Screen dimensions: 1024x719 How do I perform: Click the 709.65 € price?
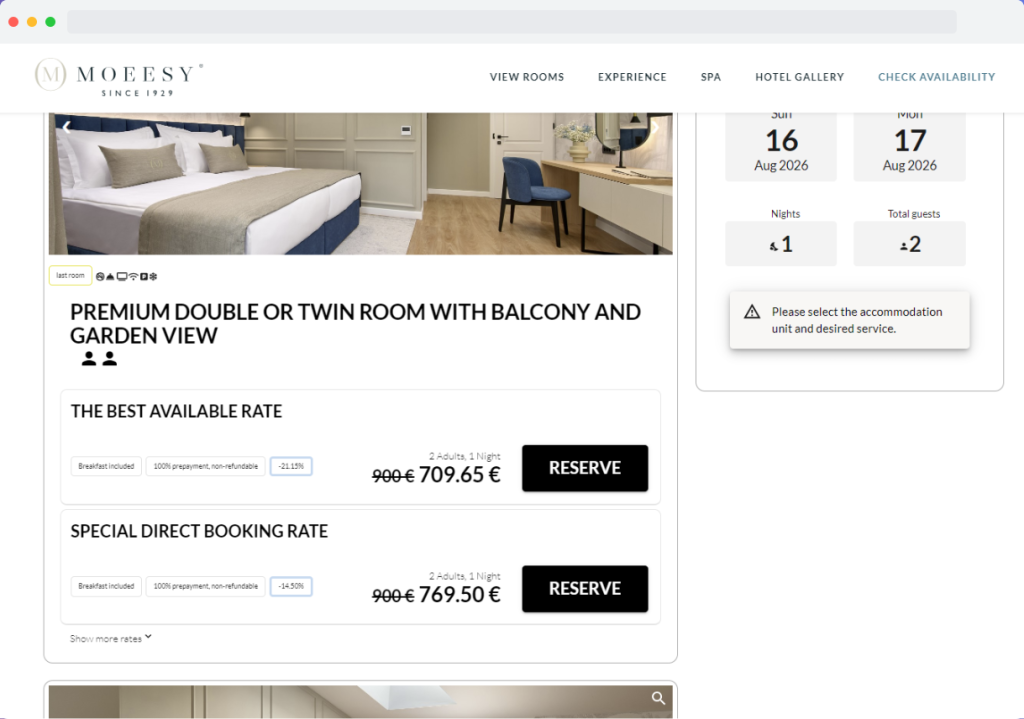(460, 475)
